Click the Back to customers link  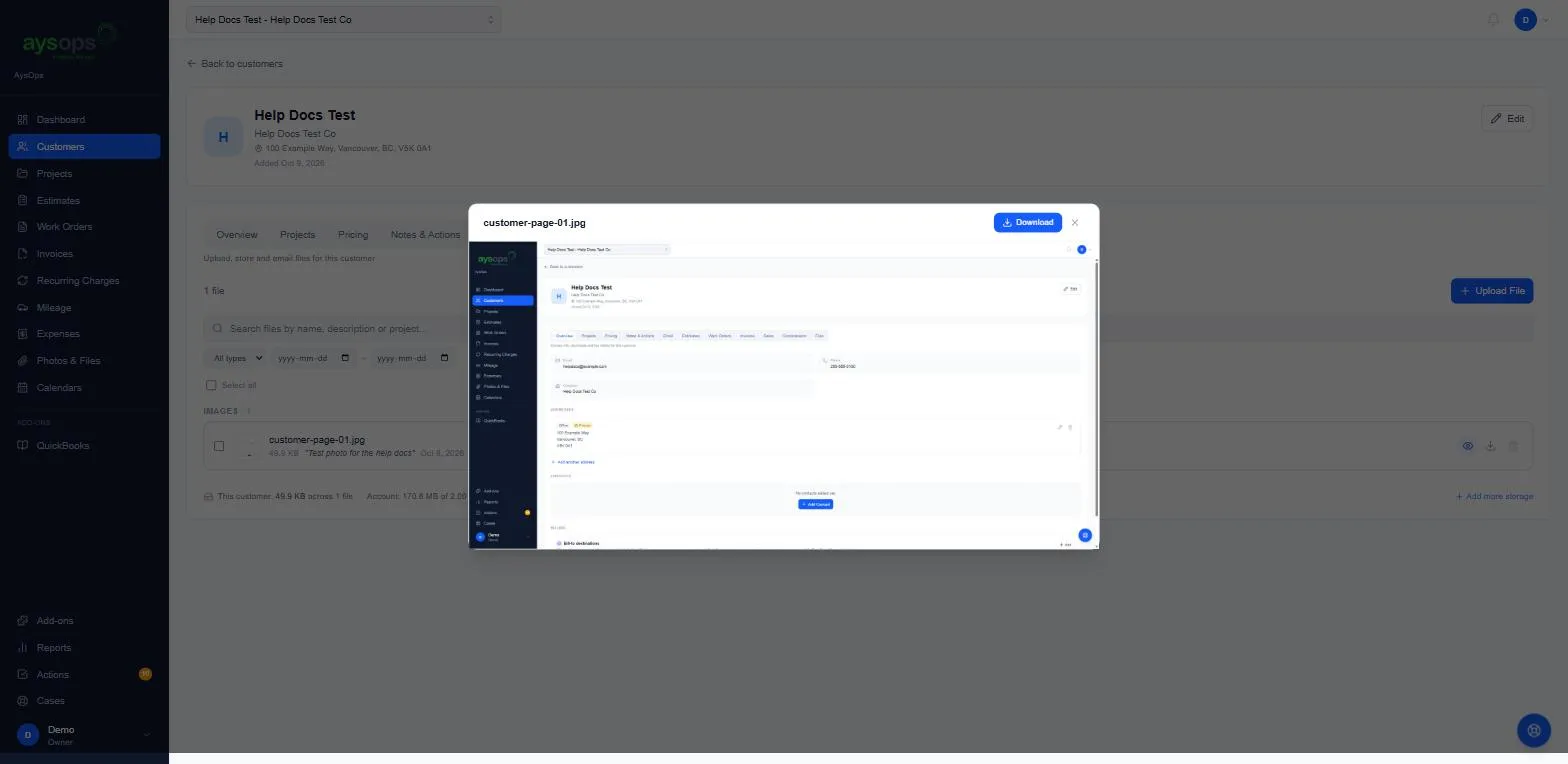pyautogui.click(x=235, y=63)
